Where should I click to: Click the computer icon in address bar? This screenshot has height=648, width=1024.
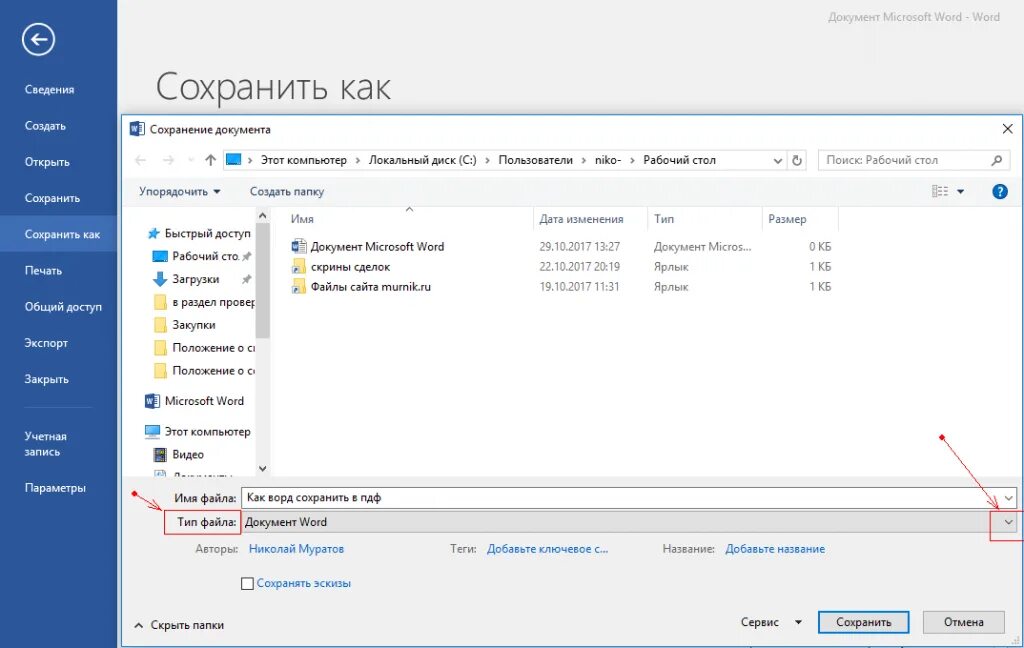click(233, 159)
